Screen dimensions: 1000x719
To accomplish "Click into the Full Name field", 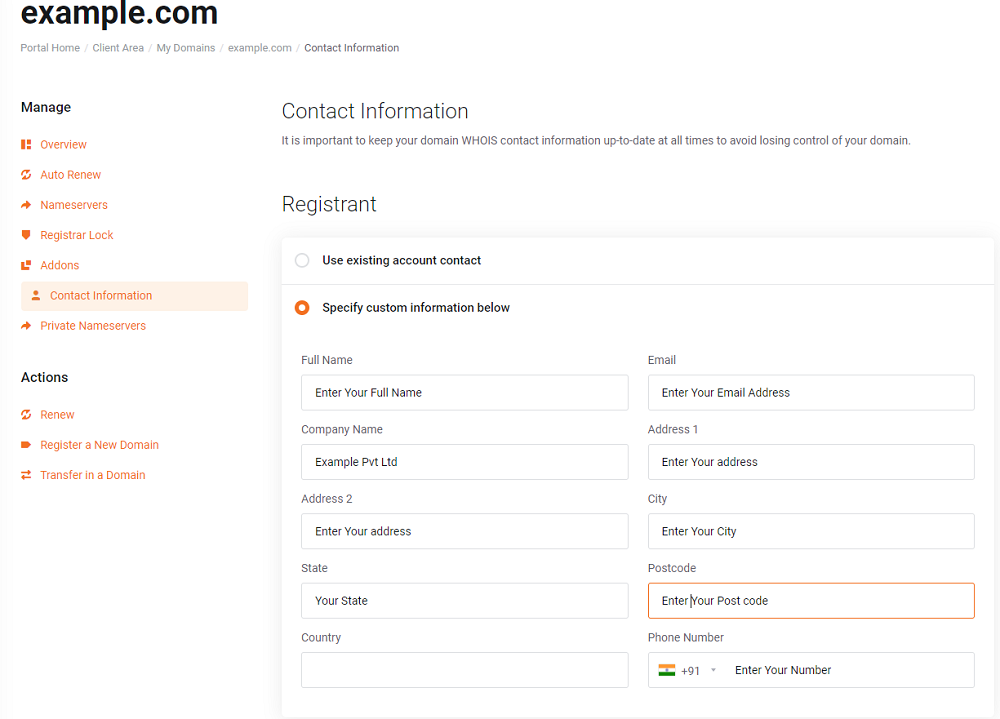I will tap(464, 393).
